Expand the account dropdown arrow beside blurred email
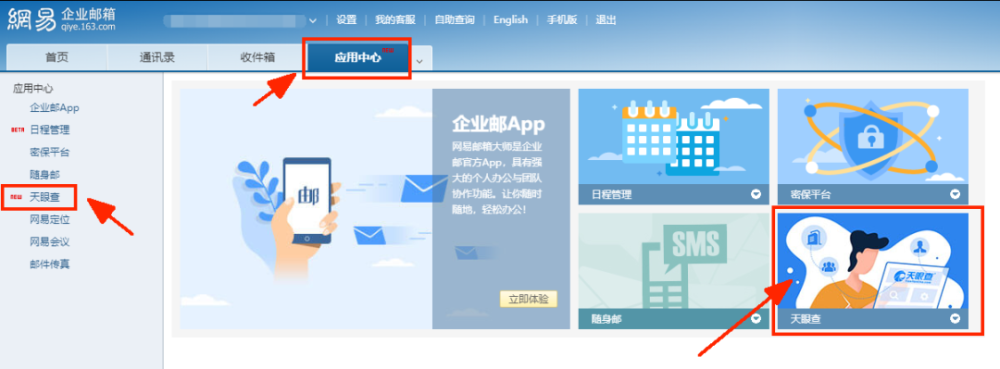 click(312, 20)
